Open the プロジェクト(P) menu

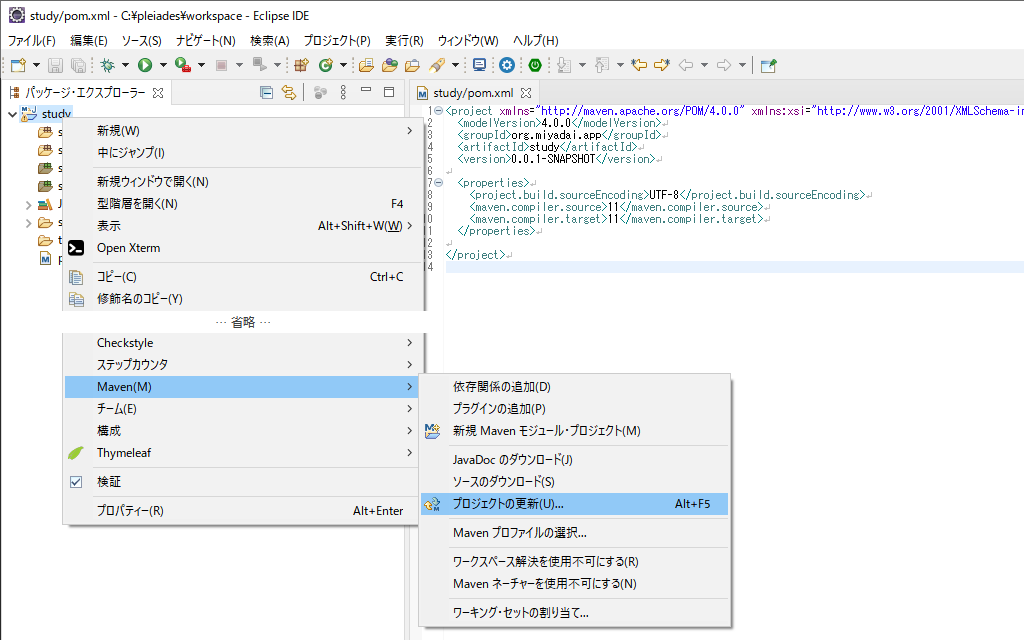pos(337,40)
